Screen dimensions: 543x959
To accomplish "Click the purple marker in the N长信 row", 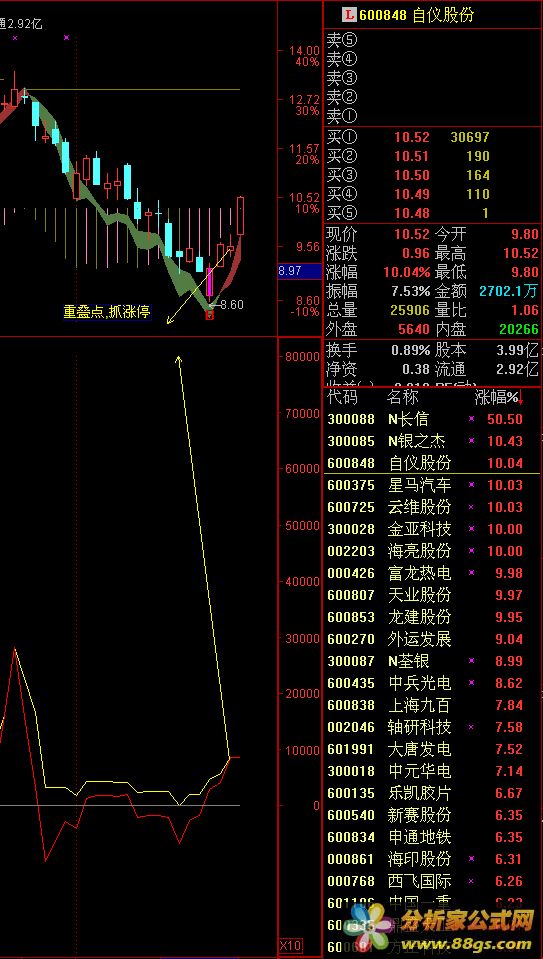I will tap(471, 420).
